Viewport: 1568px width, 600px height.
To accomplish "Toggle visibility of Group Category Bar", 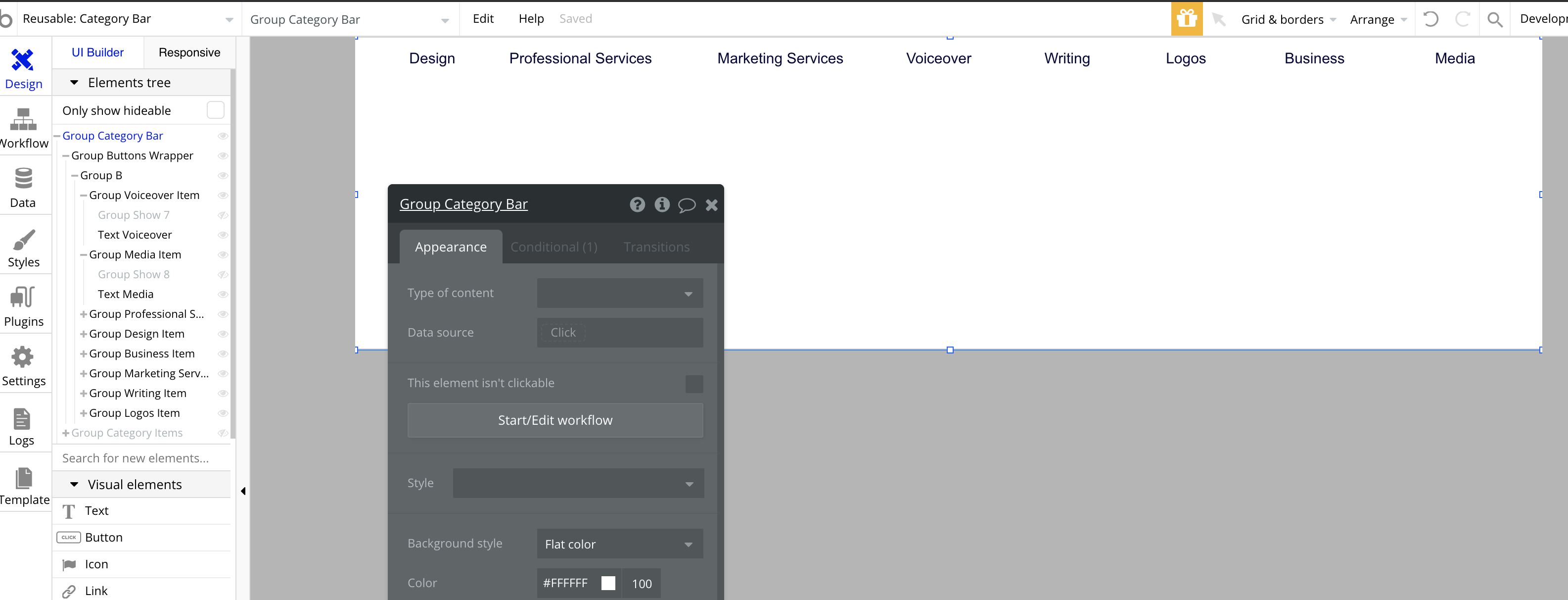I will coord(223,136).
